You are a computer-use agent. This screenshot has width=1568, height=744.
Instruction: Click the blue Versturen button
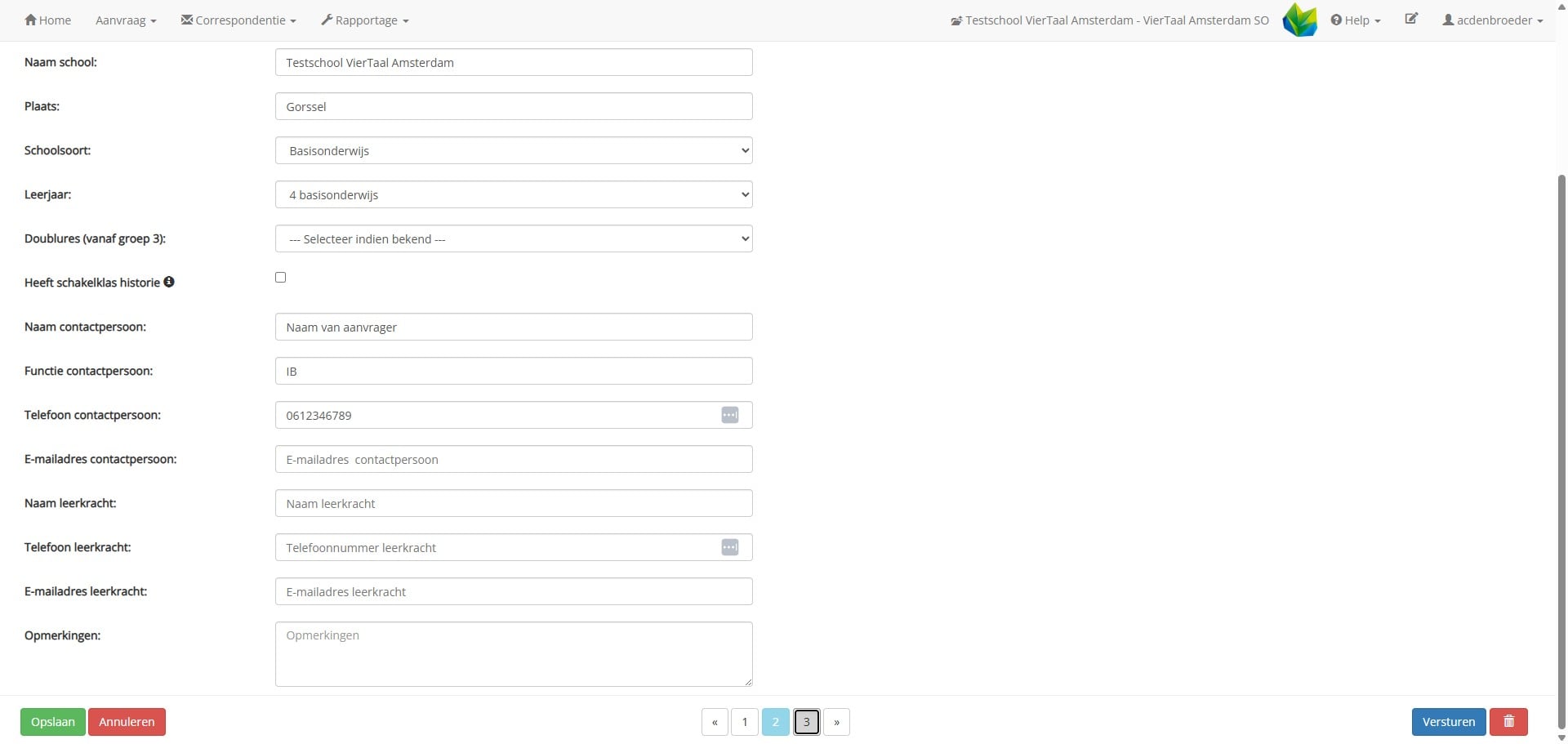pos(1449,722)
